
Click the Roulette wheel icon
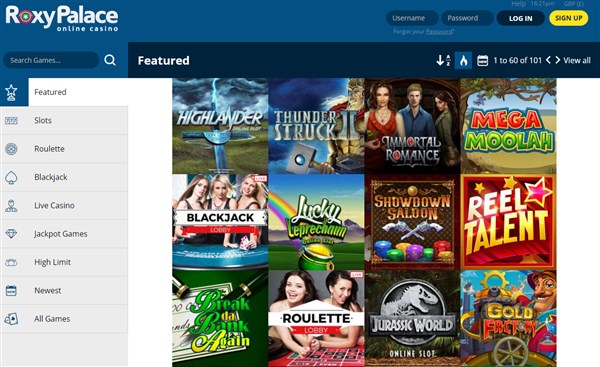coord(11,149)
